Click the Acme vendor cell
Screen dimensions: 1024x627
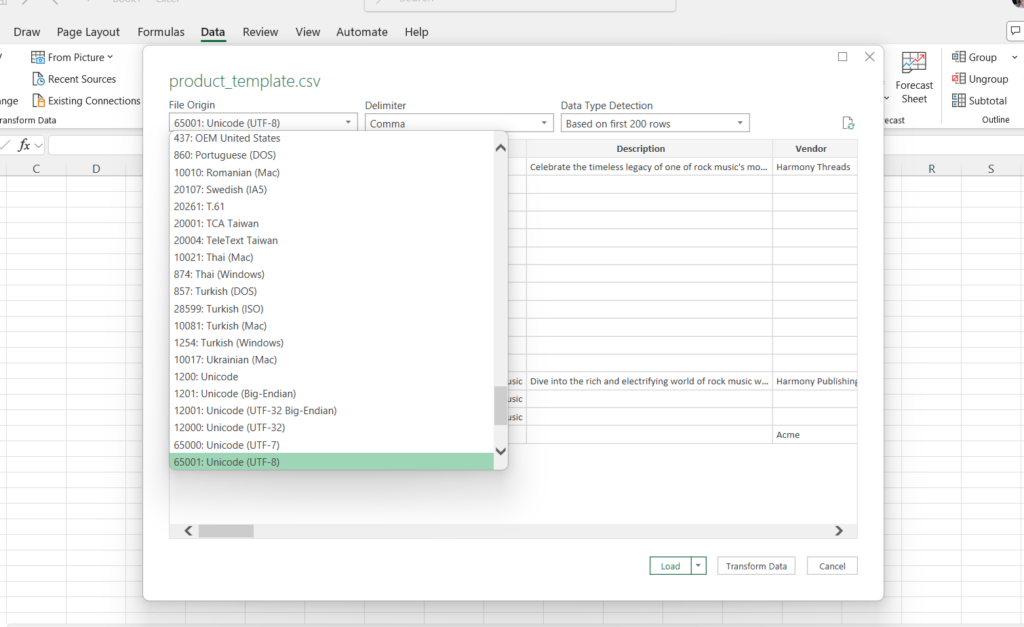[x=814, y=434]
